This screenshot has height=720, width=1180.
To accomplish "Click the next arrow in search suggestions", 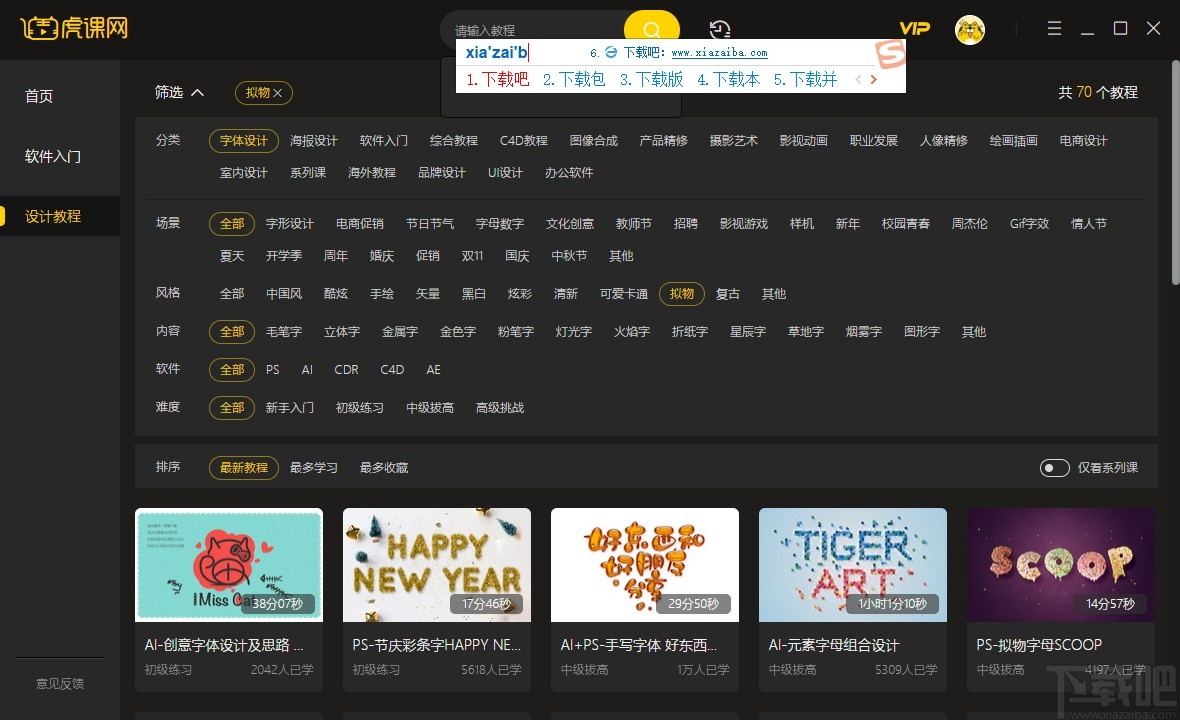I will click(x=873, y=78).
